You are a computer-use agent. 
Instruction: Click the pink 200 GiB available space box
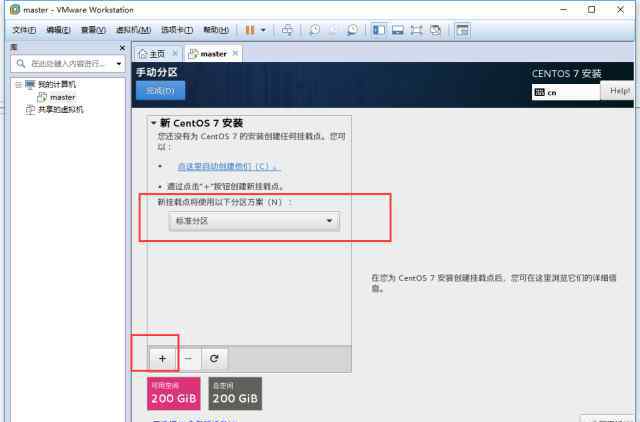tap(174, 393)
